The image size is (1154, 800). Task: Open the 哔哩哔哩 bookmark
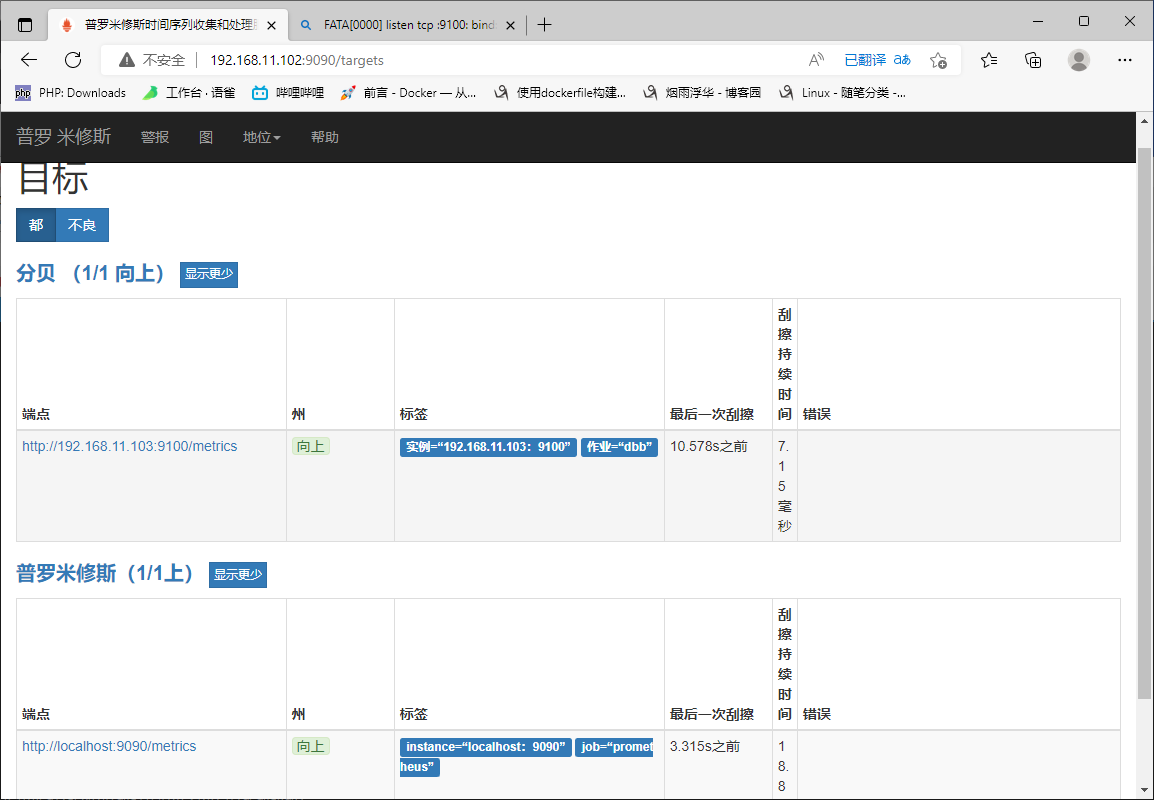click(x=288, y=93)
